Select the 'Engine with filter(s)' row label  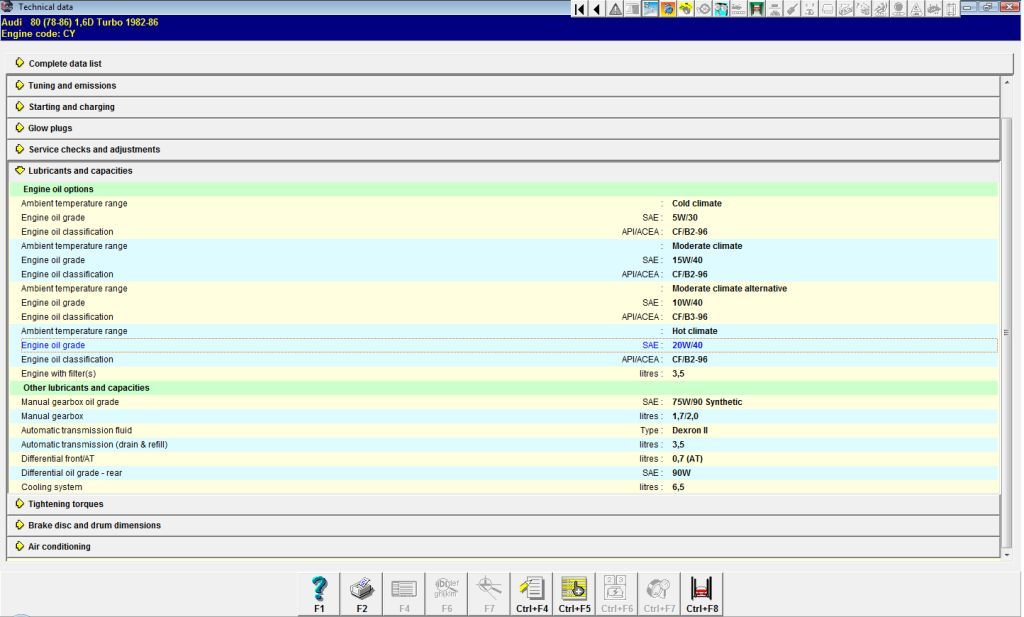[58, 374]
